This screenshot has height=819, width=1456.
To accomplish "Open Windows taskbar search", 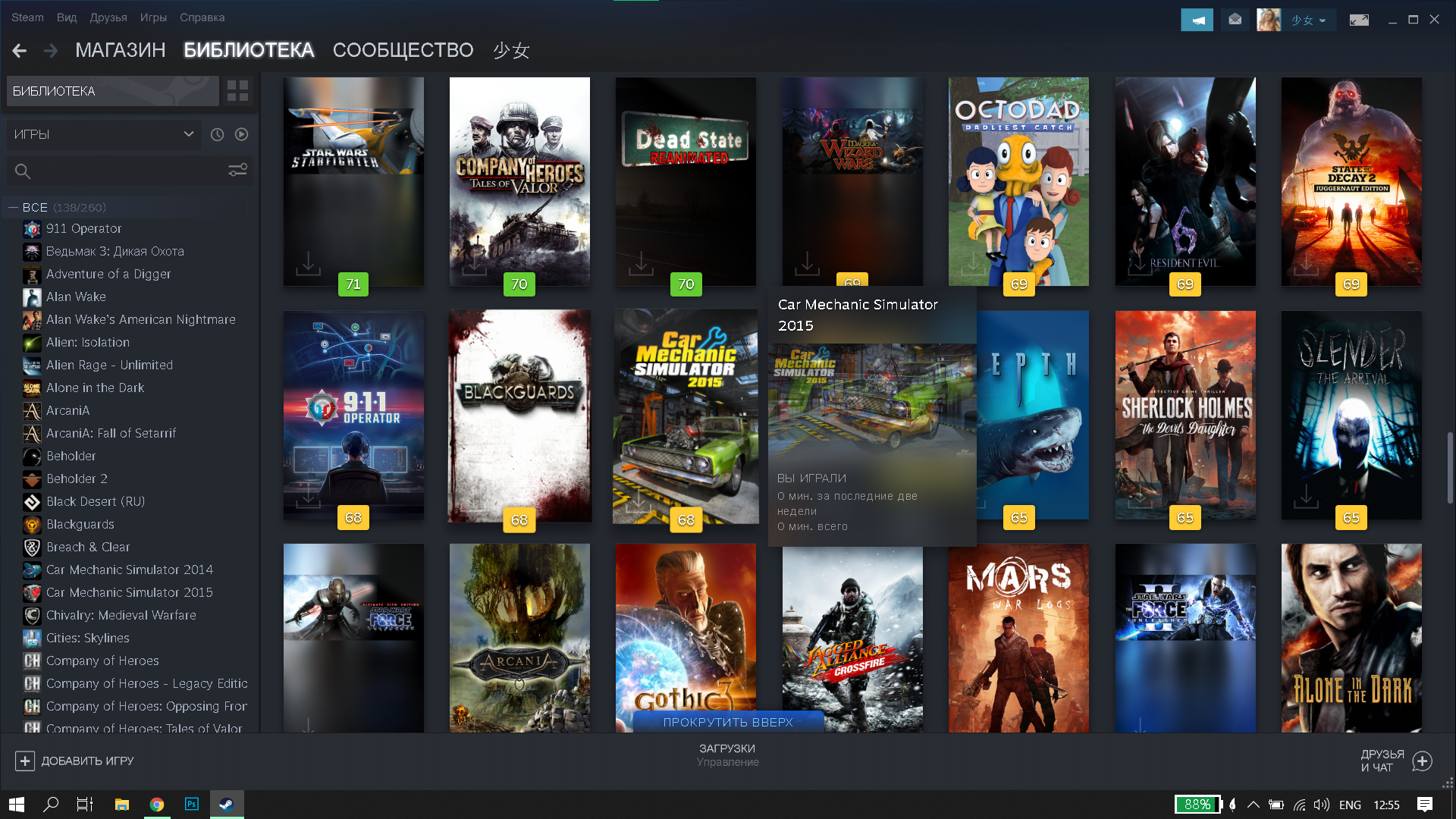I will (x=51, y=805).
